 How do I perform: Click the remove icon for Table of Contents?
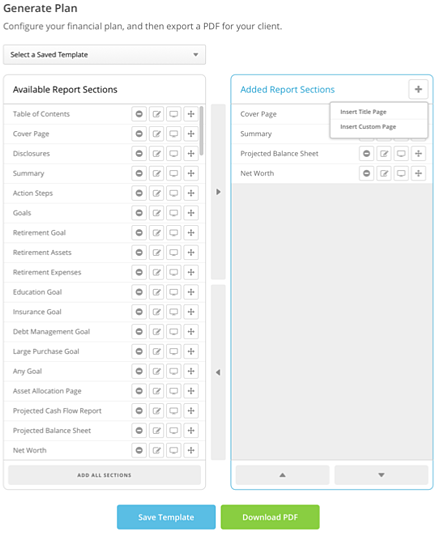[139, 114]
